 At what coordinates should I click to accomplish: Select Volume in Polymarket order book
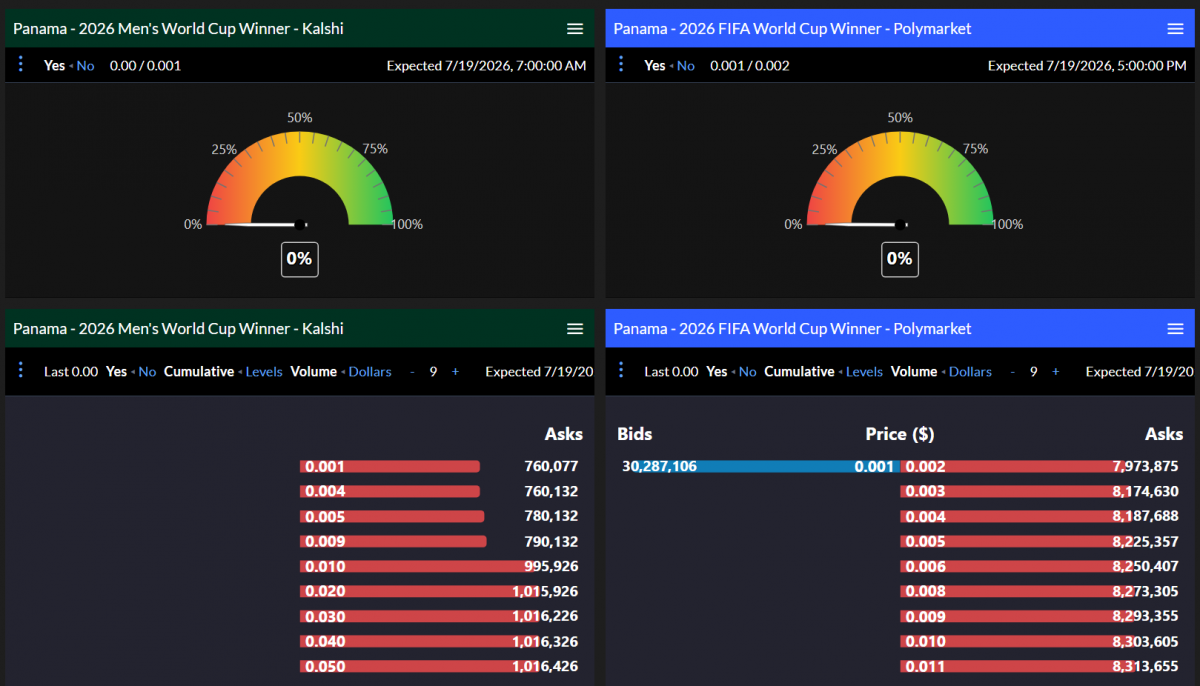(914, 372)
